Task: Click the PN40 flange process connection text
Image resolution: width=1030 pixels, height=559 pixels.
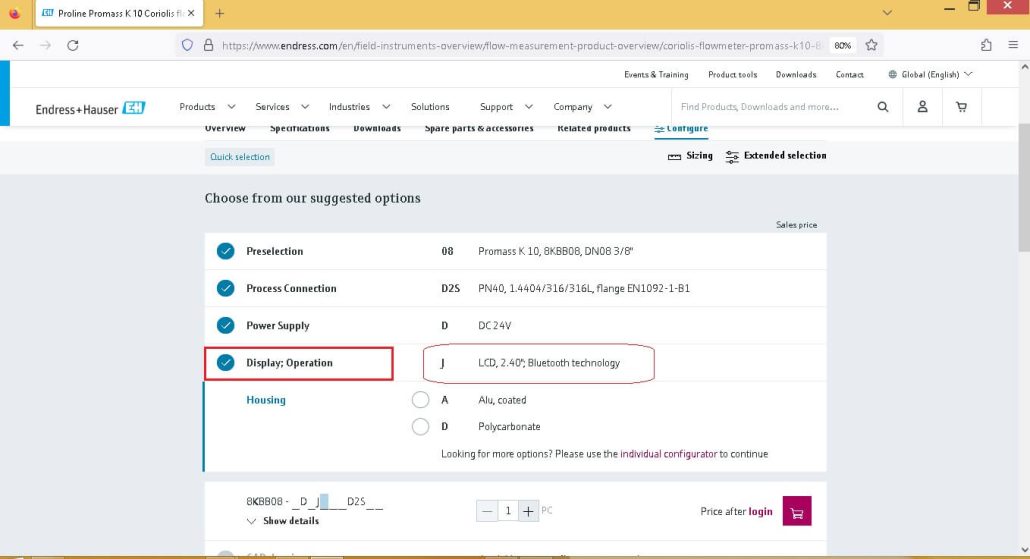Action: point(584,288)
